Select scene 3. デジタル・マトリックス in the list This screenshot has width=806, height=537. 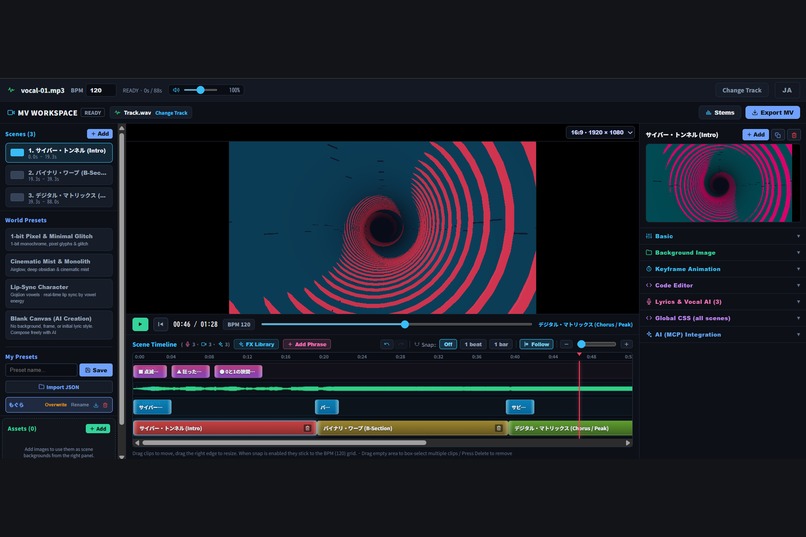click(59, 197)
